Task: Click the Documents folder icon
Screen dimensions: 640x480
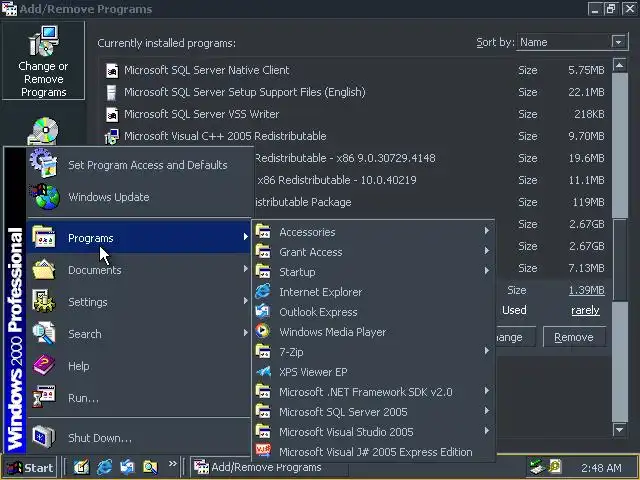Action: point(44,269)
